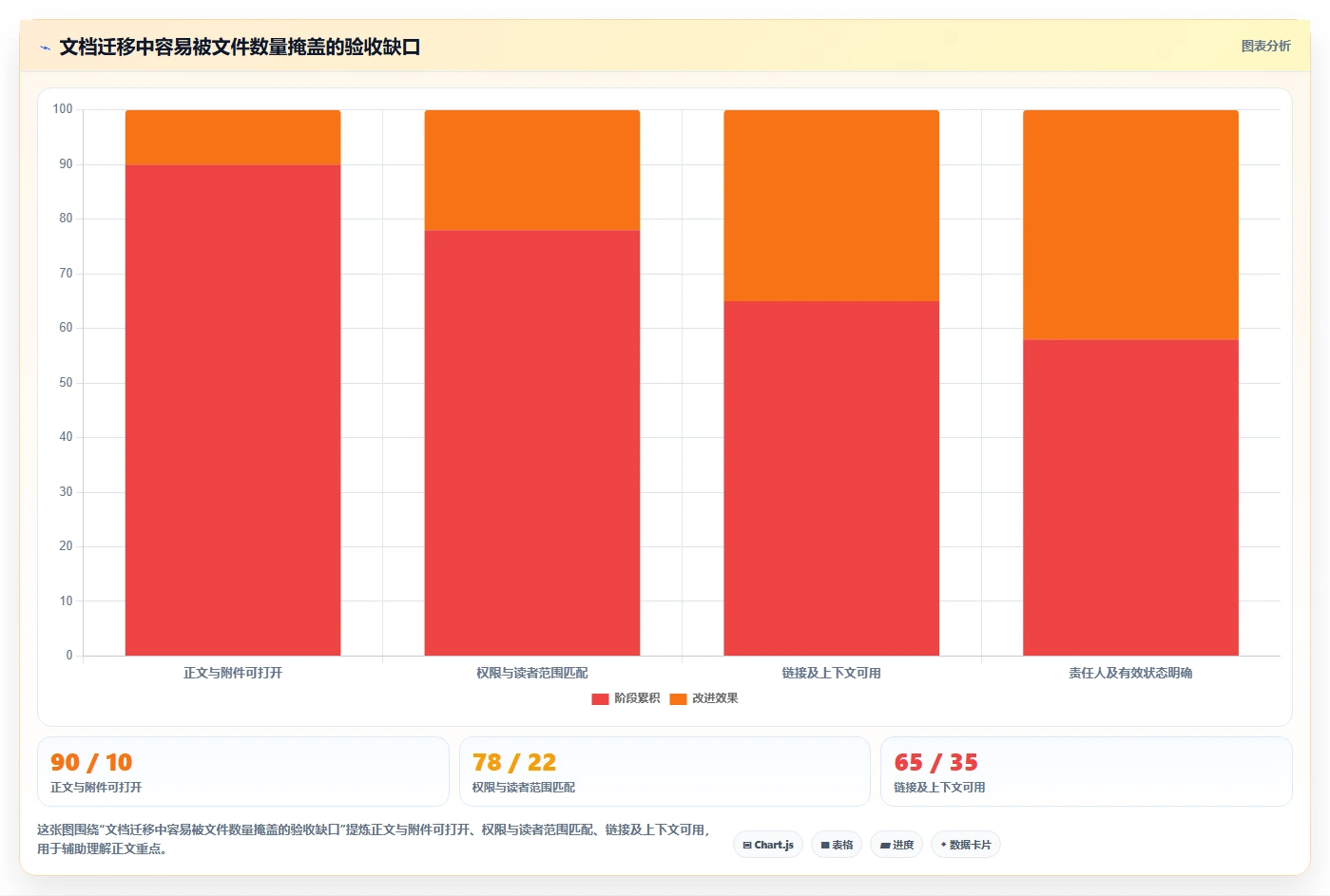Open the 78 / 22 data card
1330x896 pixels.
[665, 772]
